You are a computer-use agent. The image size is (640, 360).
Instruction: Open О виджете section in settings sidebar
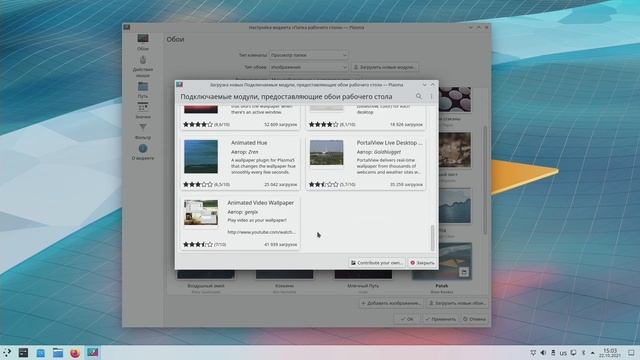pyautogui.click(x=143, y=152)
